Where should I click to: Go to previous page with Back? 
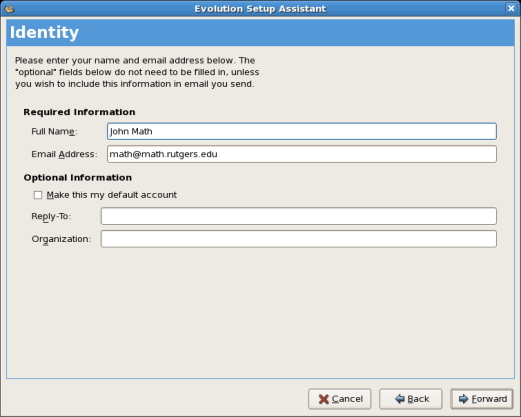[411, 399]
